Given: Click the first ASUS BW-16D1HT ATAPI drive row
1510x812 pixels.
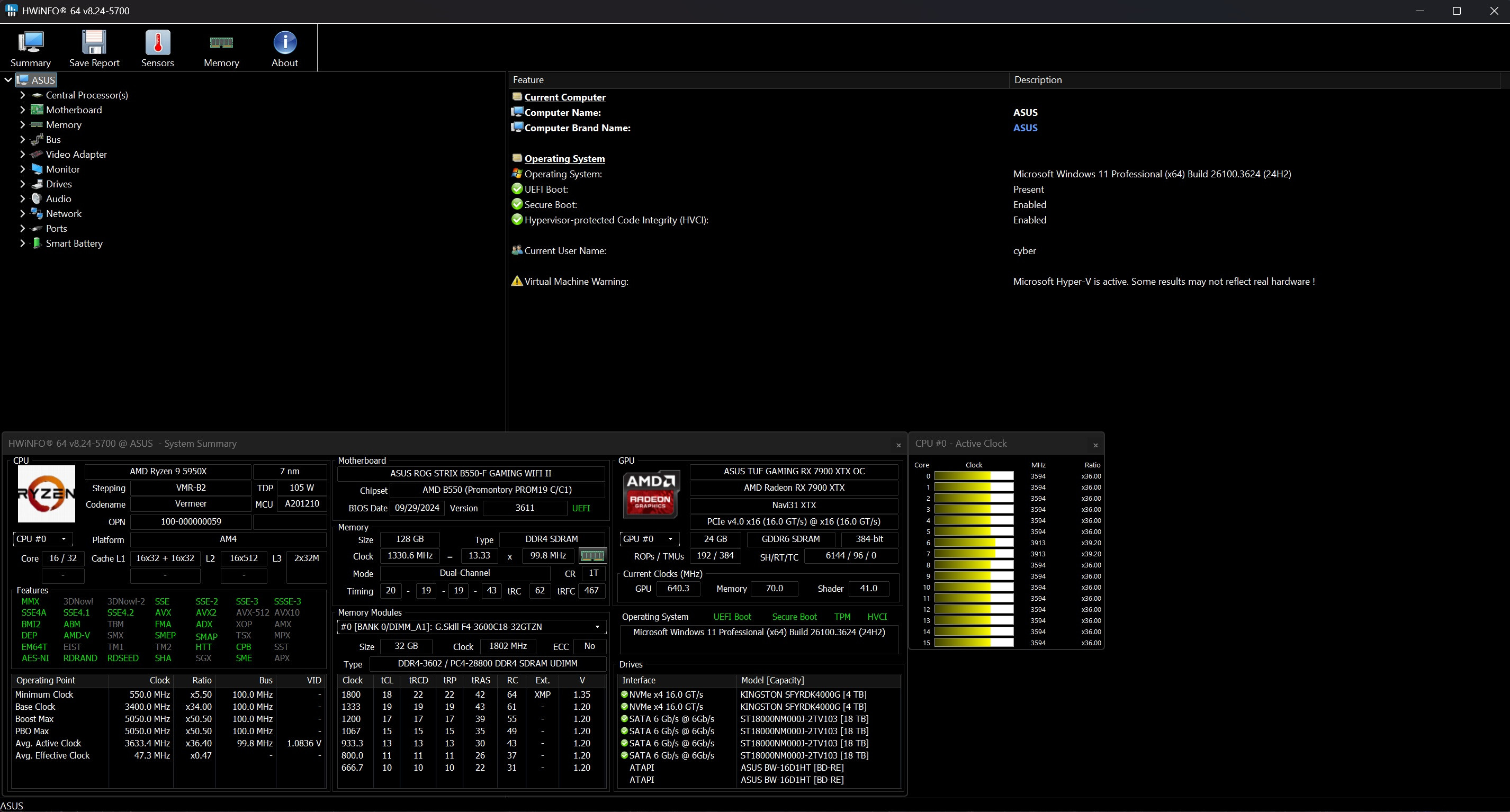Looking at the screenshot, I should tap(759, 768).
